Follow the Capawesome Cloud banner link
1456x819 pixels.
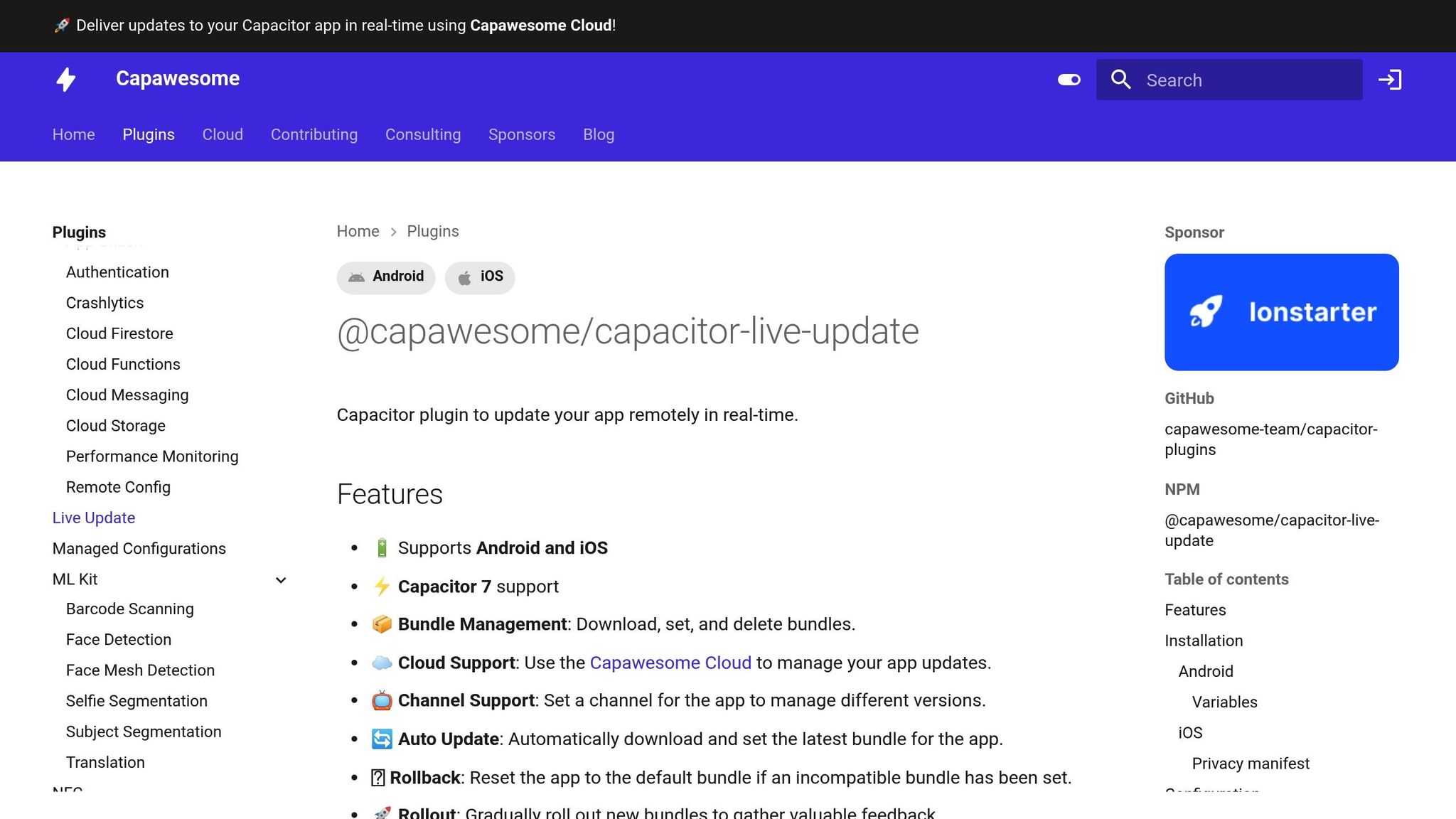541,26
